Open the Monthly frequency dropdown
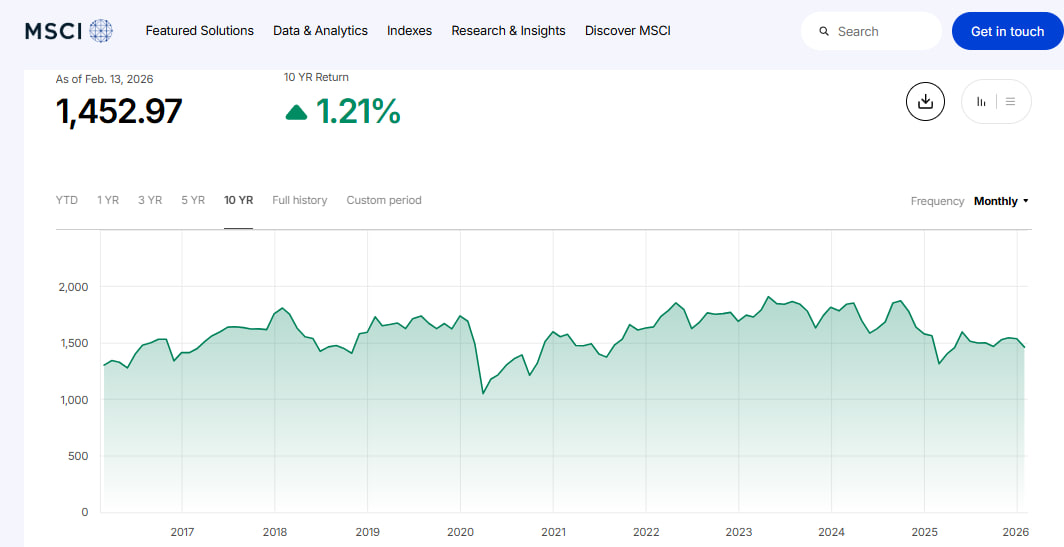 [1001, 201]
